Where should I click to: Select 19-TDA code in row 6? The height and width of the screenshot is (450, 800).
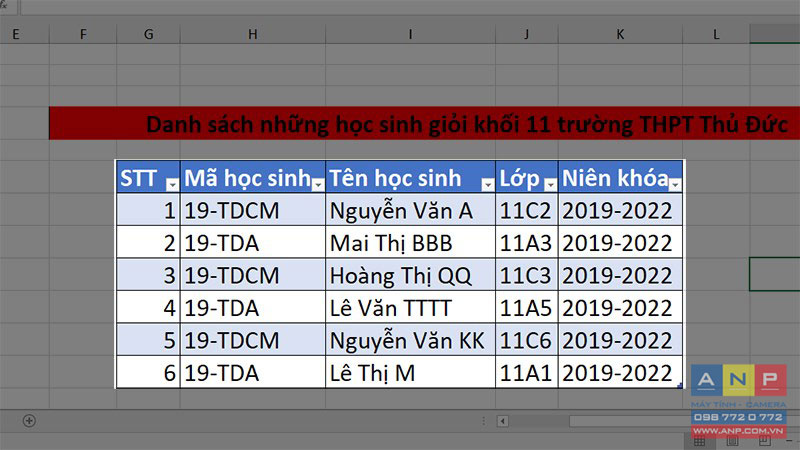click(253, 372)
